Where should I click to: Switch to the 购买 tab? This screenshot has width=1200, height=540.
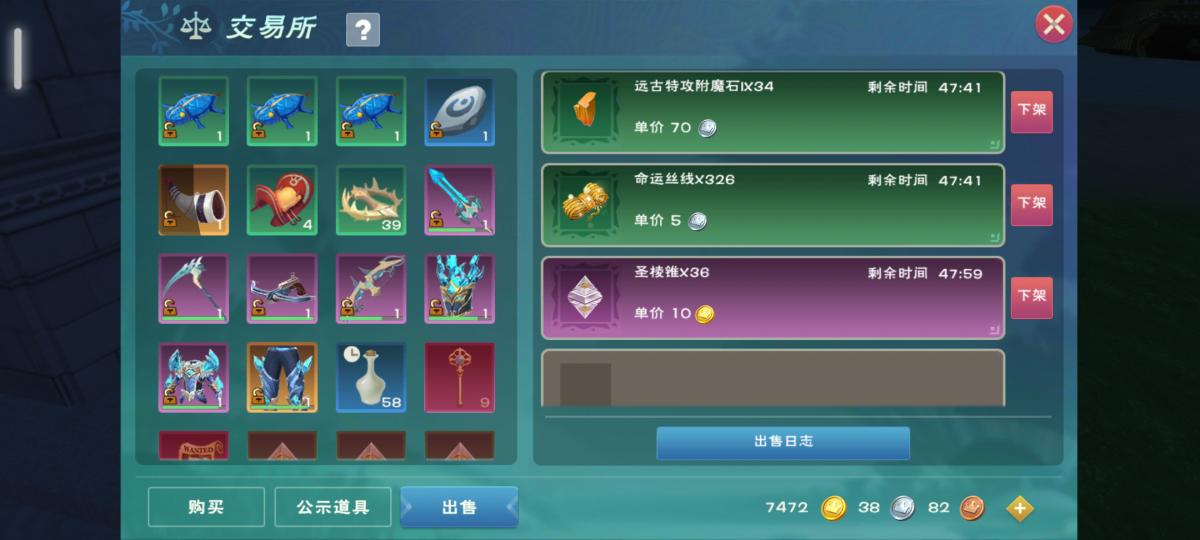[206, 507]
